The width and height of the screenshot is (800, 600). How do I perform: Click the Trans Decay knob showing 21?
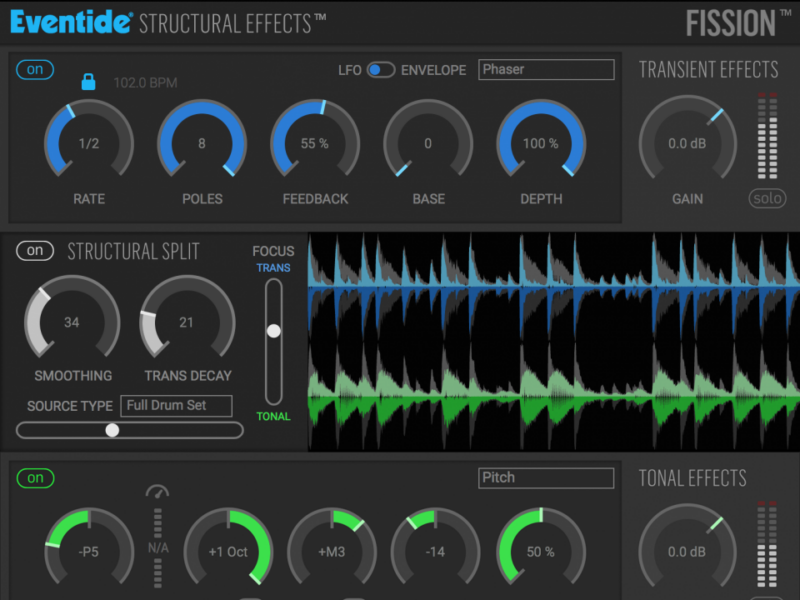click(x=187, y=323)
